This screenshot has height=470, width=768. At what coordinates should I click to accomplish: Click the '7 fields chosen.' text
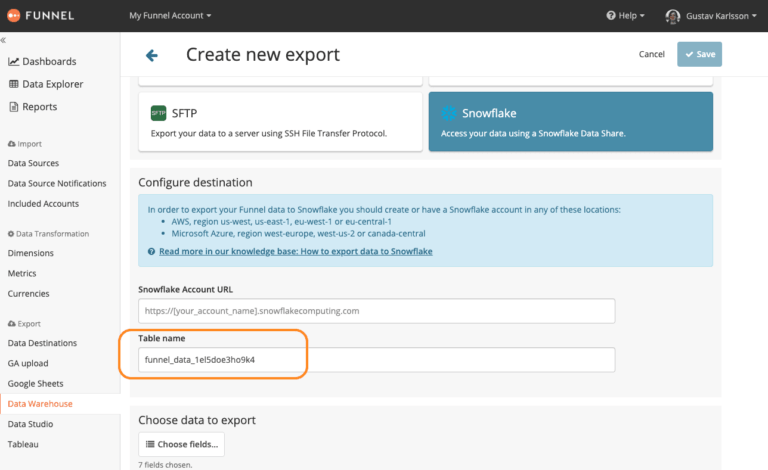tap(165, 465)
